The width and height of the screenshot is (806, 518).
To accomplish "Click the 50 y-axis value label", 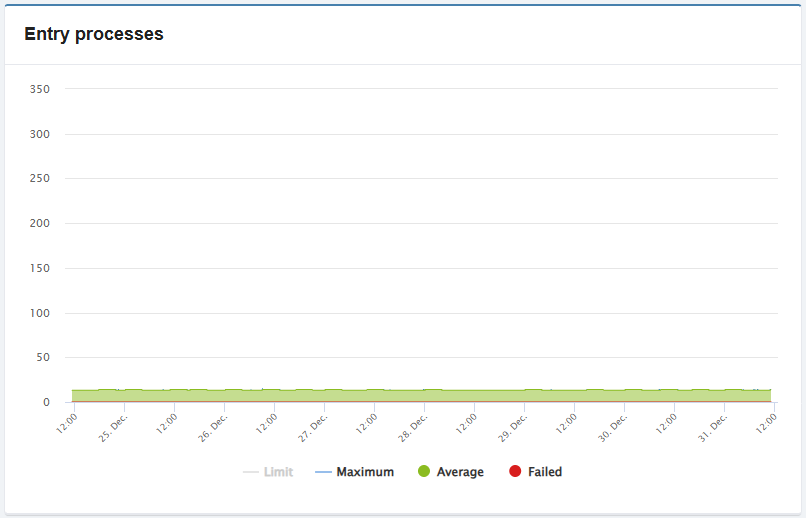I will (x=43, y=357).
